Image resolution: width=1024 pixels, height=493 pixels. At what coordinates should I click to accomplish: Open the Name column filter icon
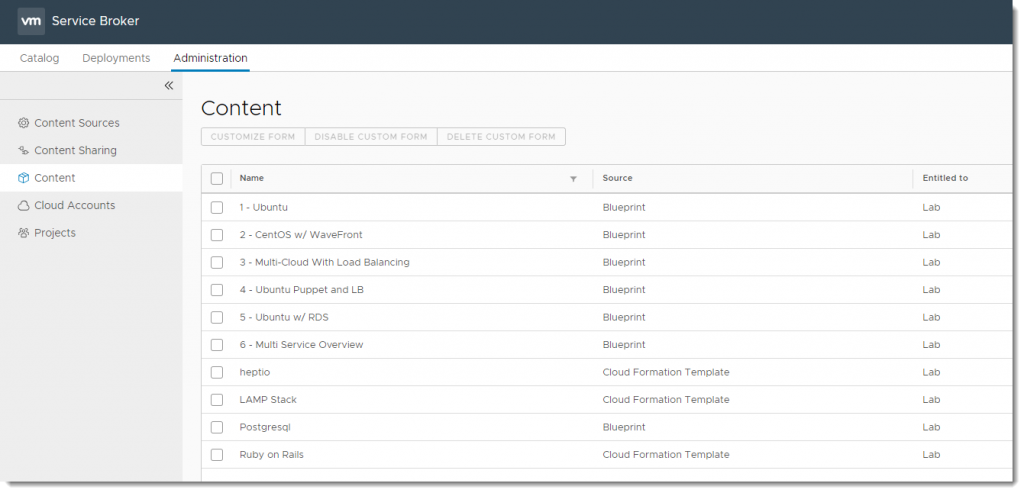point(573,179)
